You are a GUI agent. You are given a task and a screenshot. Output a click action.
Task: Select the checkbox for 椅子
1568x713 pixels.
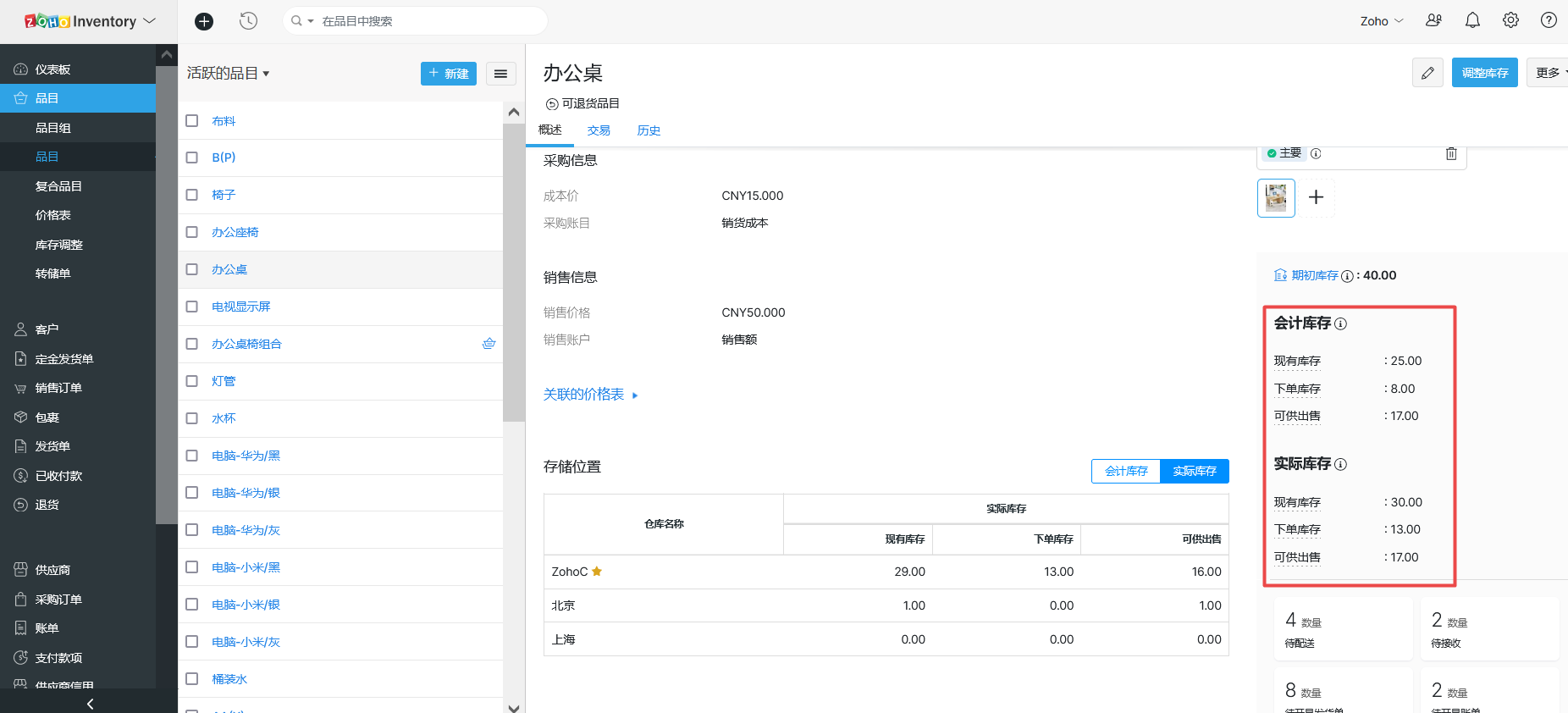pos(192,195)
